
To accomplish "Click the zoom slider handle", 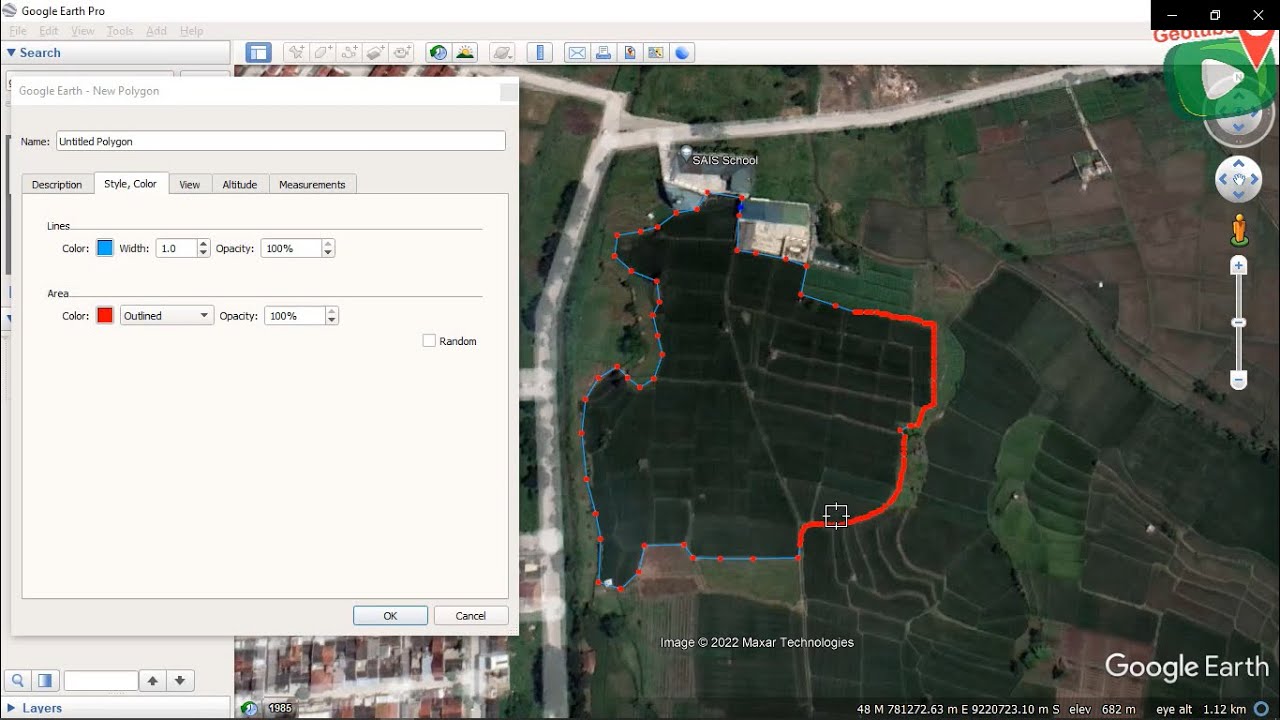I will click(x=1239, y=322).
